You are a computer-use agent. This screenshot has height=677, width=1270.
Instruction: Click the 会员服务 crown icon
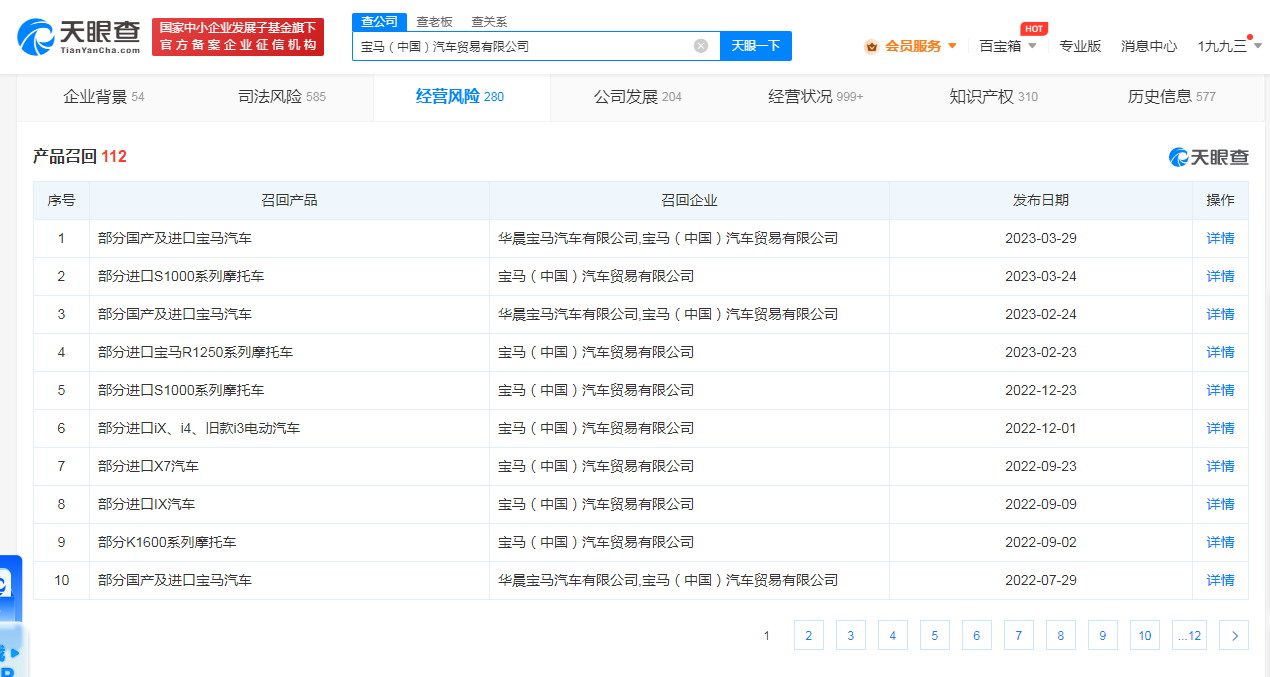pyautogui.click(x=871, y=46)
